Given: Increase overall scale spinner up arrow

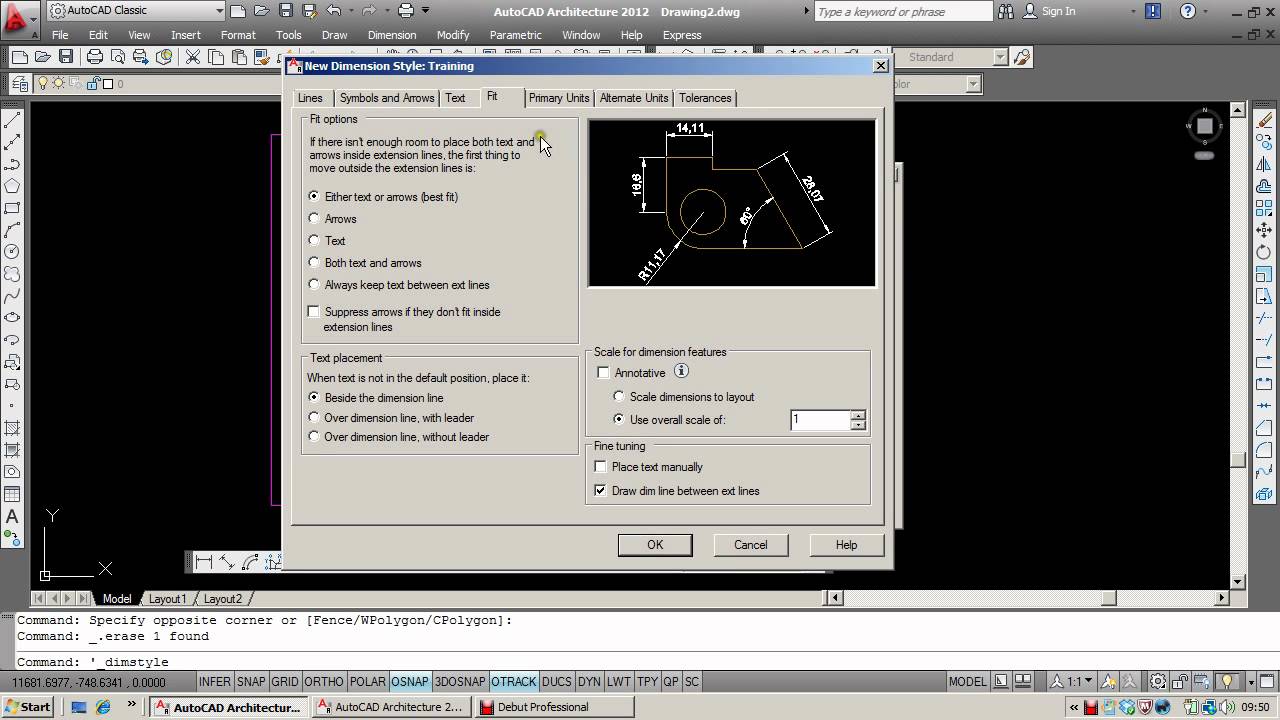Looking at the screenshot, I should 858,415.
